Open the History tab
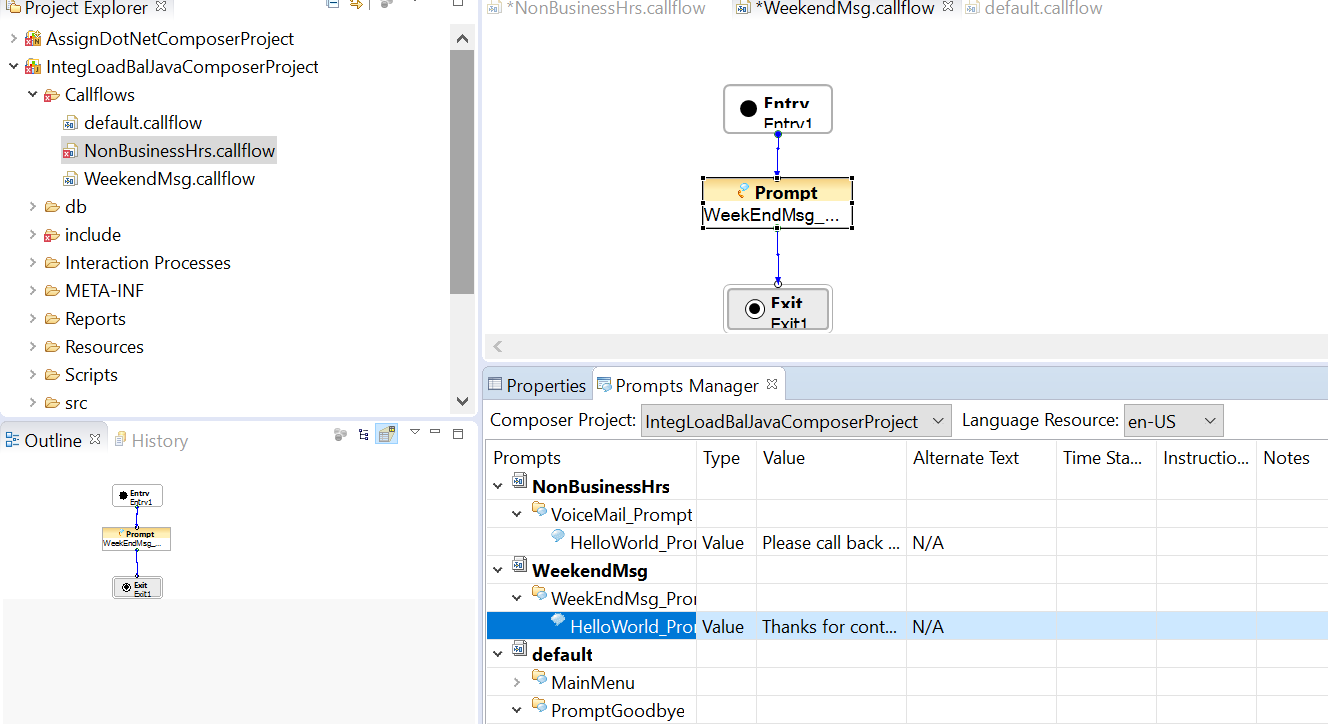Image resolution: width=1328 pixels, height=724 pixels. 159,441
